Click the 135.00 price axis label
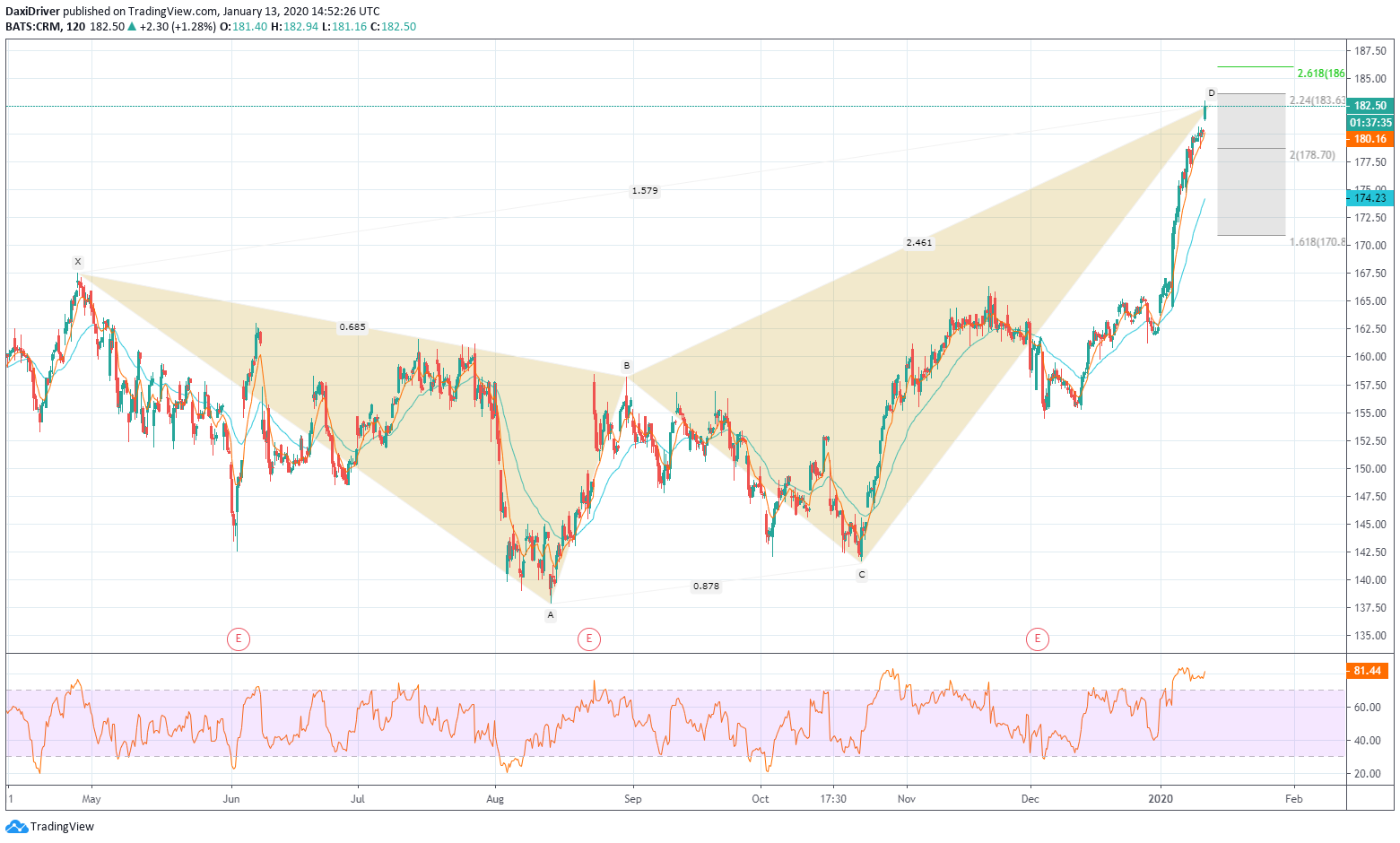The height and width of the screenshot is (843, 1400). click(1370, 636)
